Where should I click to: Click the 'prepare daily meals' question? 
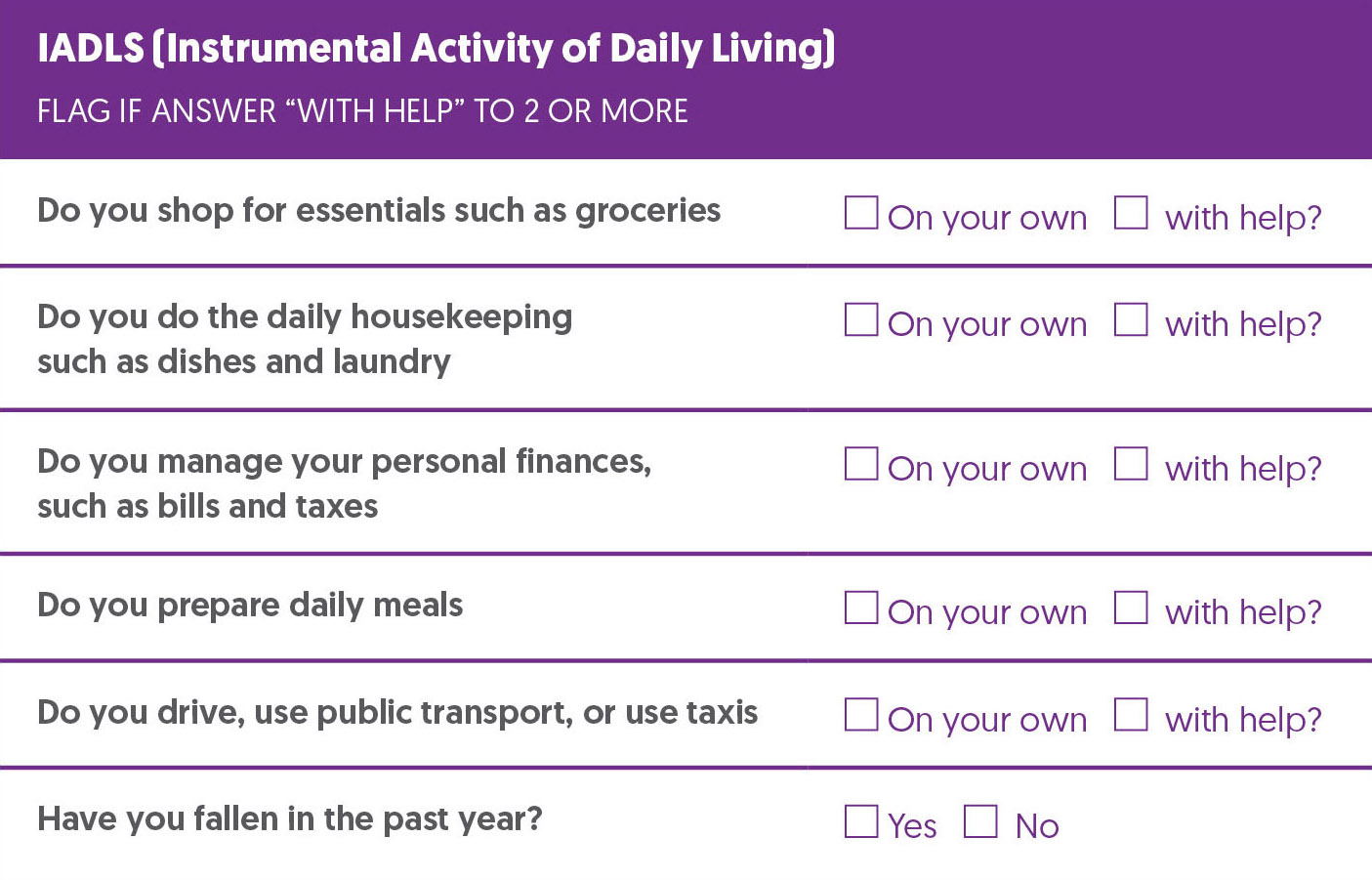[x=250, y=606]
